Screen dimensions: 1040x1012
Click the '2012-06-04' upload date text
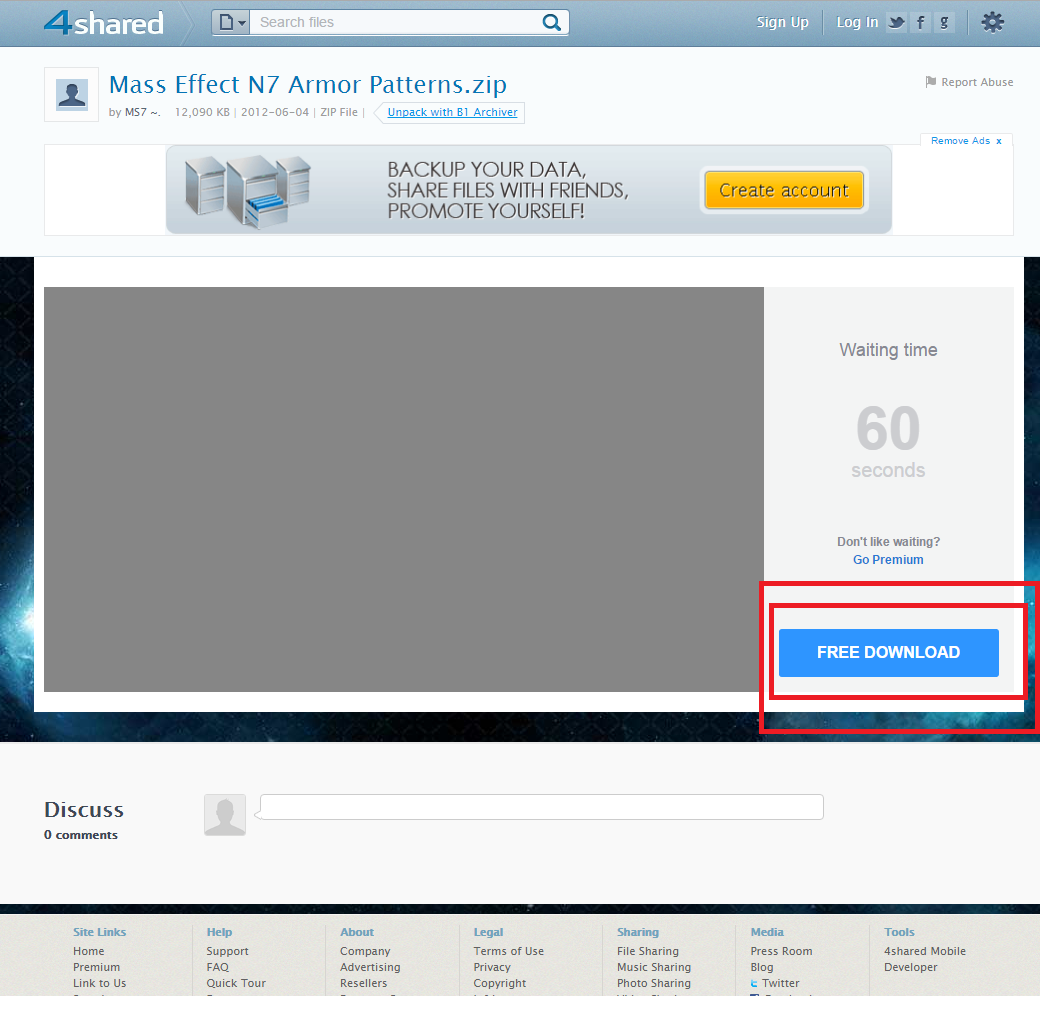[275, 113]
